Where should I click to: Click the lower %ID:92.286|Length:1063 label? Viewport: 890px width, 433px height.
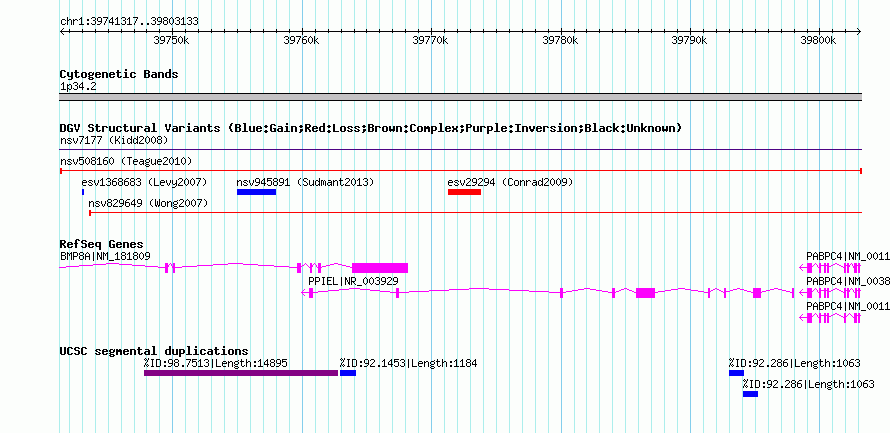point(809,384)
